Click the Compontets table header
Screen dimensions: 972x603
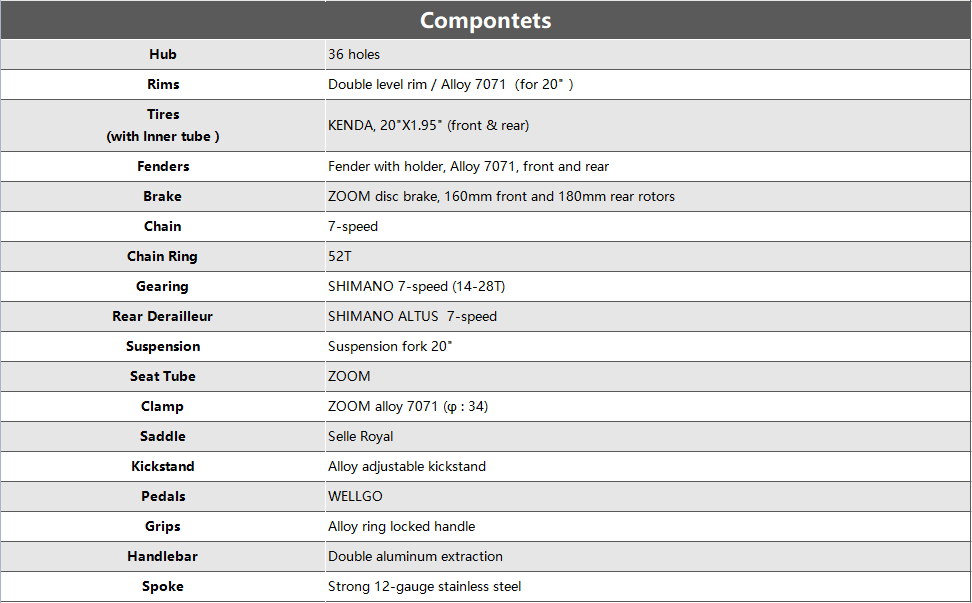coord(485,20)
